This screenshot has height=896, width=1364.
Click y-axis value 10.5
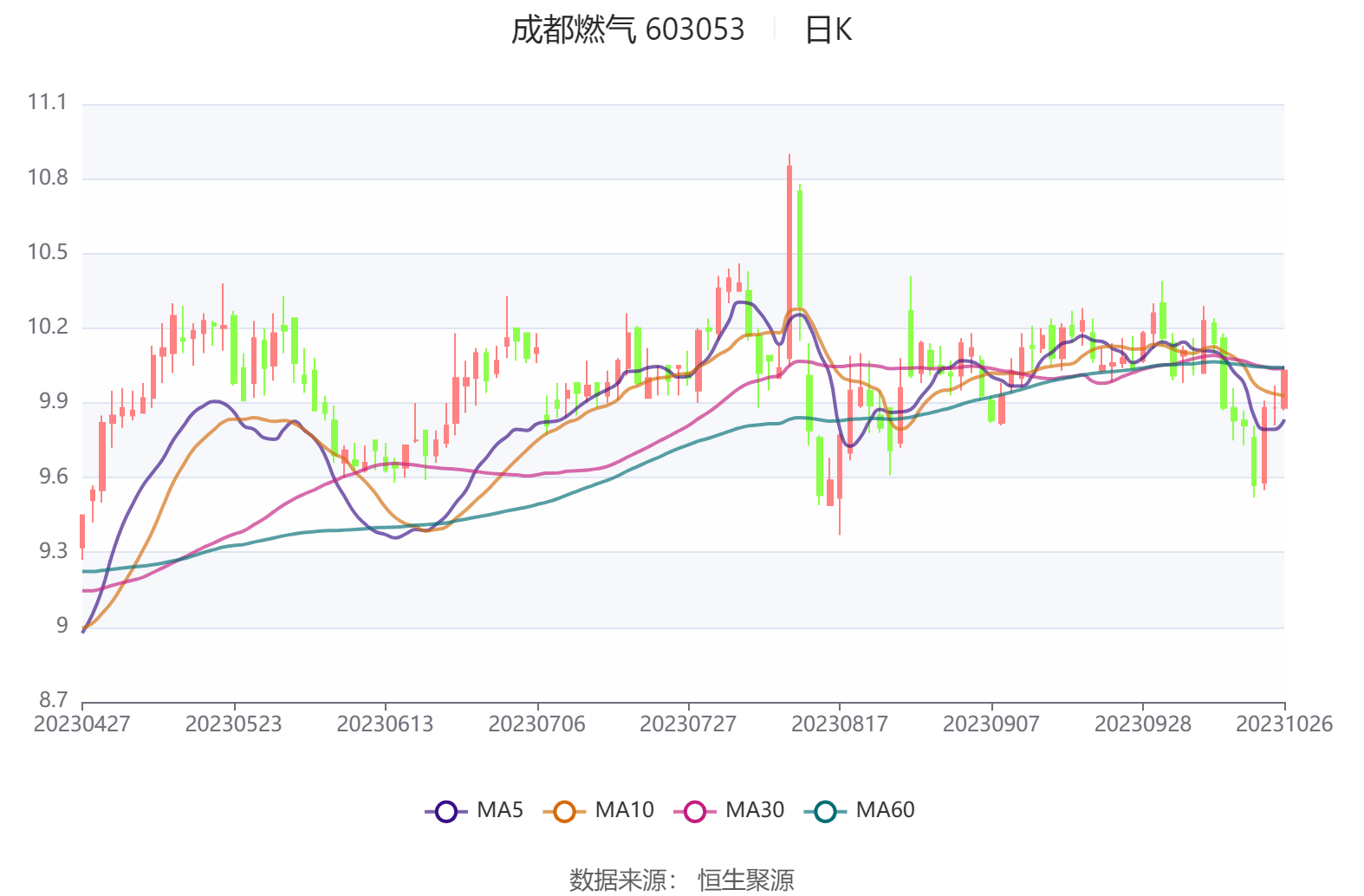(x=47, y=253)
